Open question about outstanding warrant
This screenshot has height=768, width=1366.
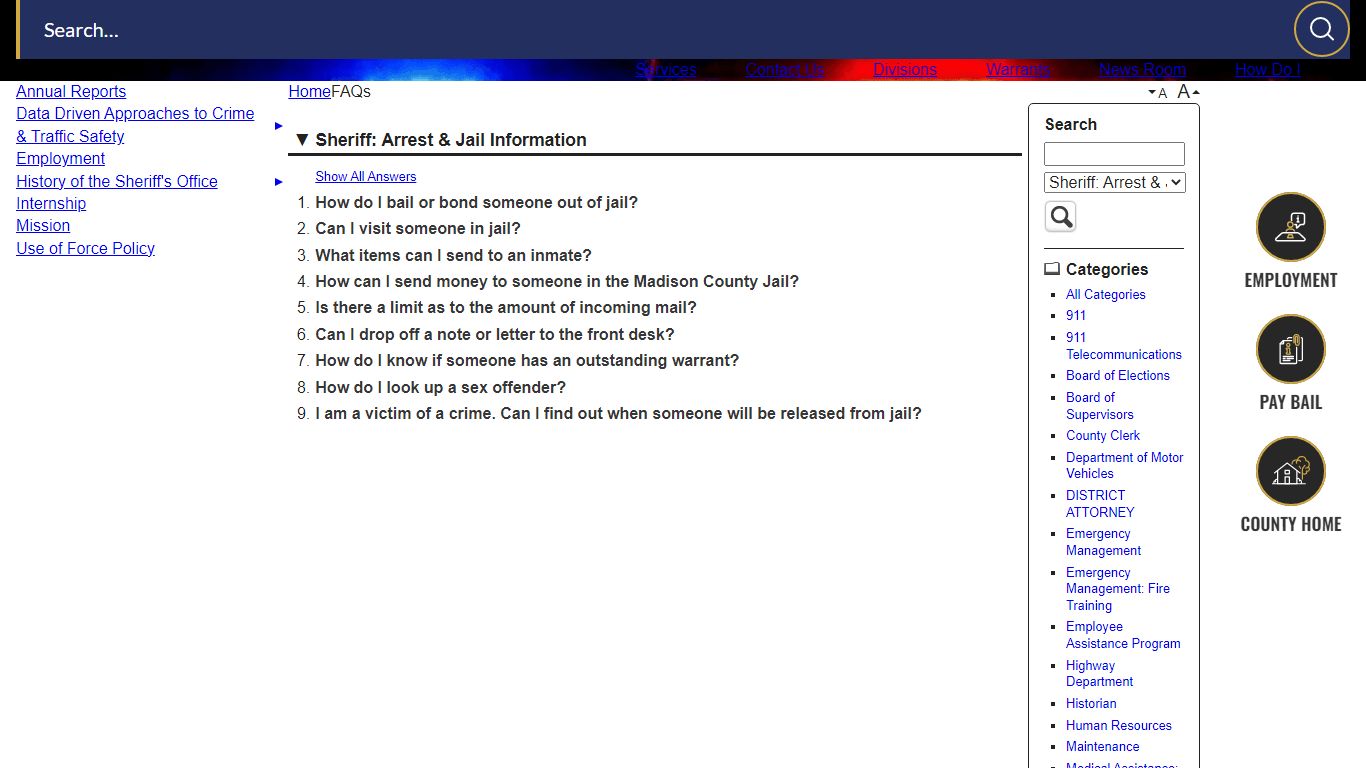(527, 361)
